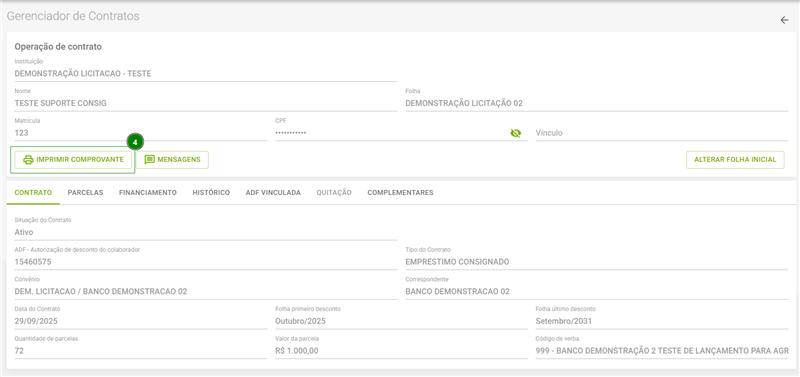The width and height of the screenshot is (800, 377).
Task: Select the Matrícula field 123
Action: [140, 133]
